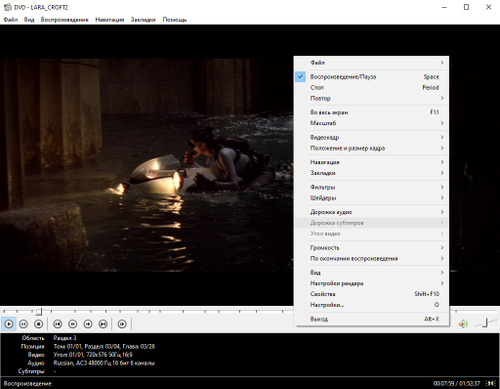Image resolution: width=500 pixels, height=389 pixels.
Task: Expand the Дорожка аудио submenu
Action: point(372,212)
